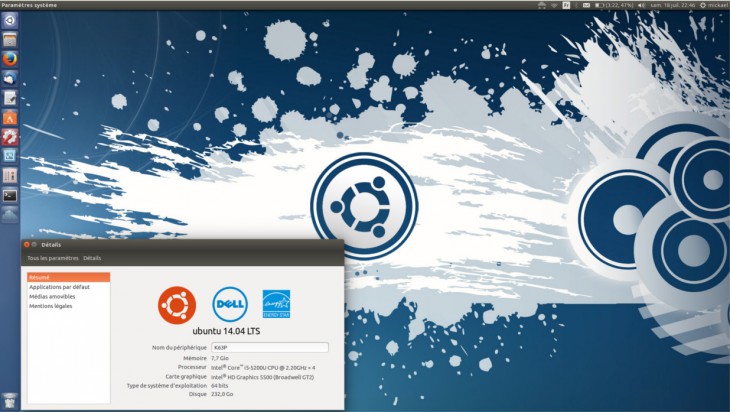Click the orange Ubuntu logo in Détails
The height and width of the screenshot is (412, 730).
tap(177, 305)
